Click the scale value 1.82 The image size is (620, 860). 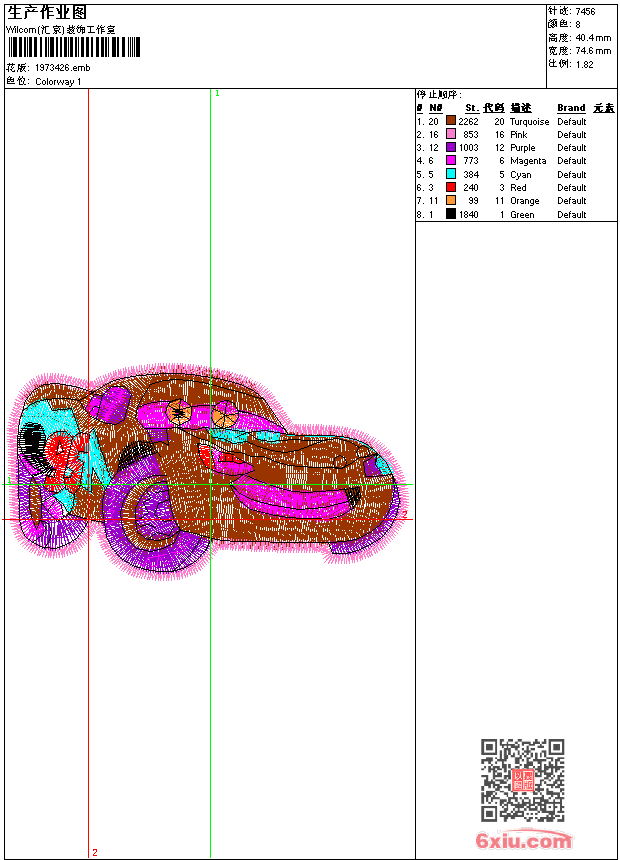tap(584, 64)
